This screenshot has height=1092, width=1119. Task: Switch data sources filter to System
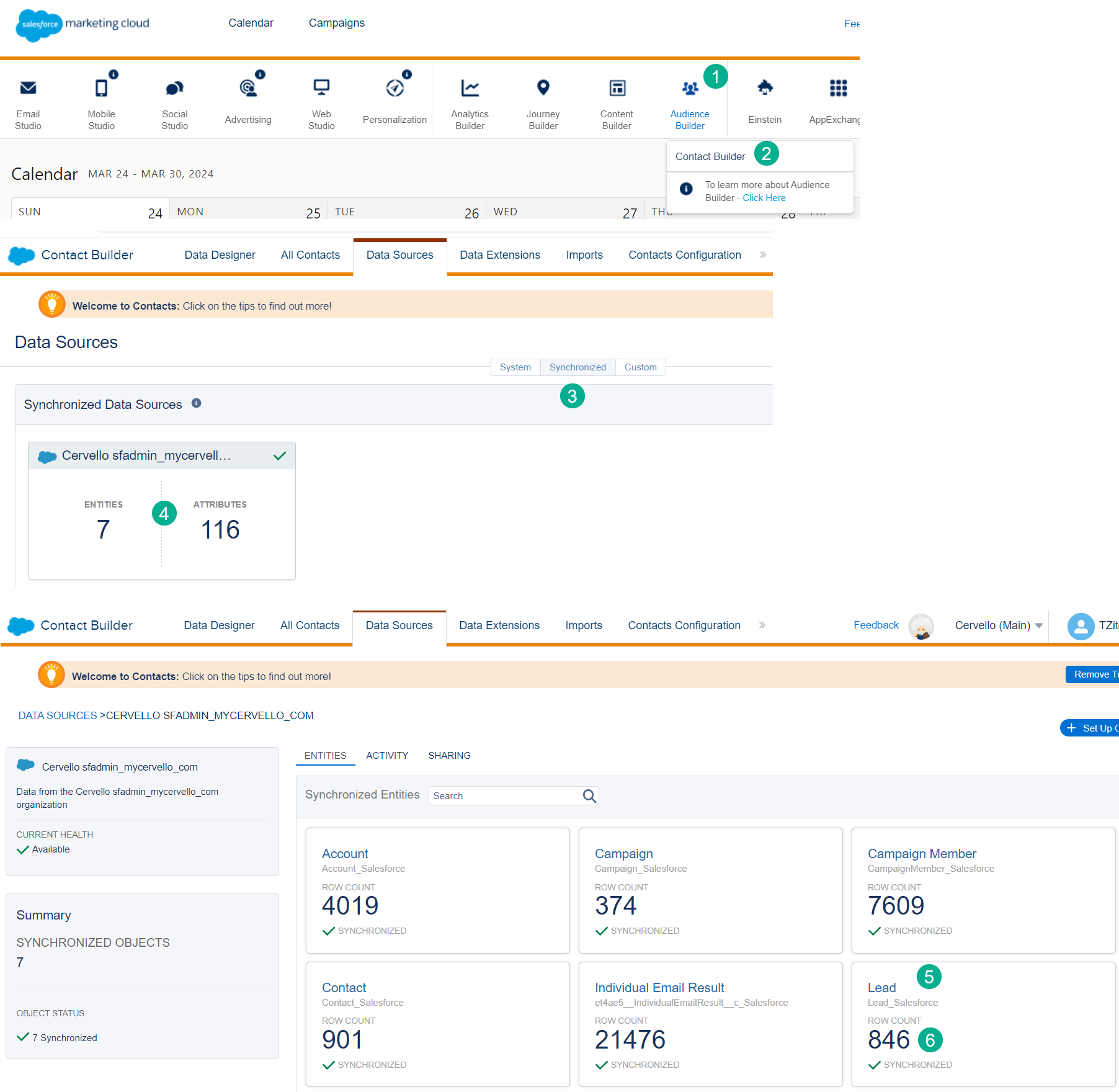tap(515, 367)
